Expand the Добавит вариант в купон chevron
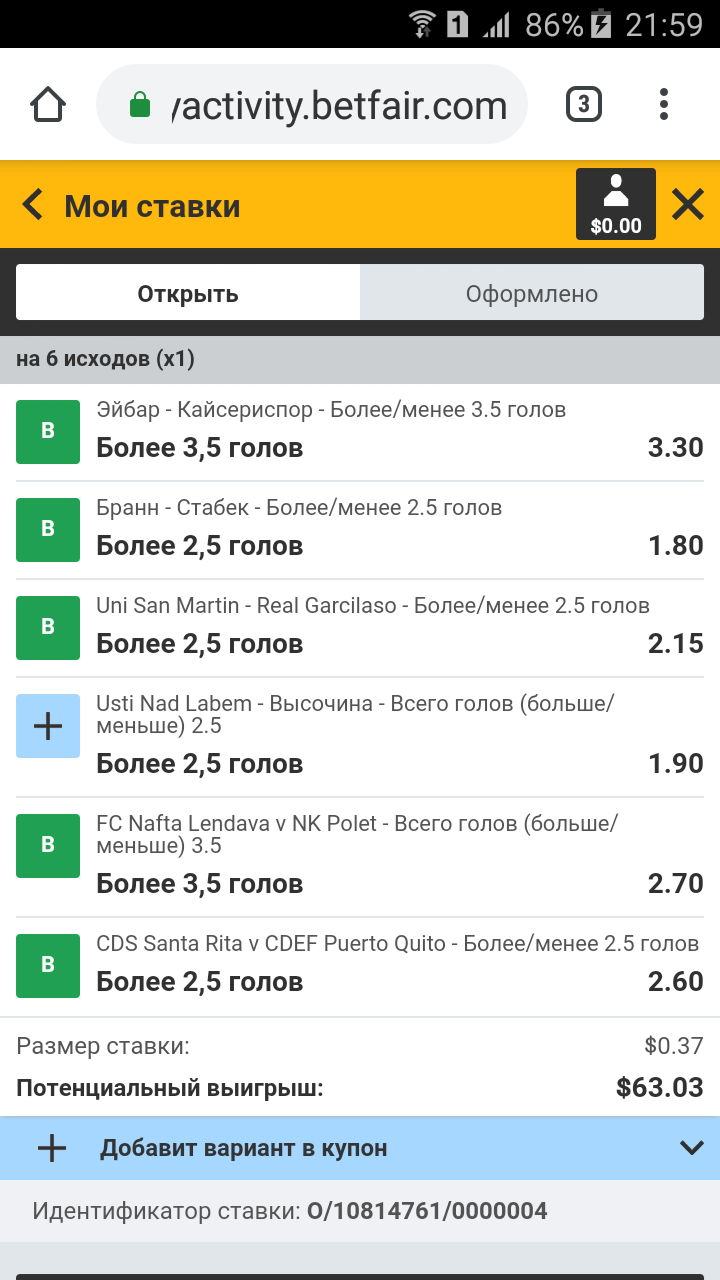This screenshot has width=720, height=1280. click(x=692, y=1148)
